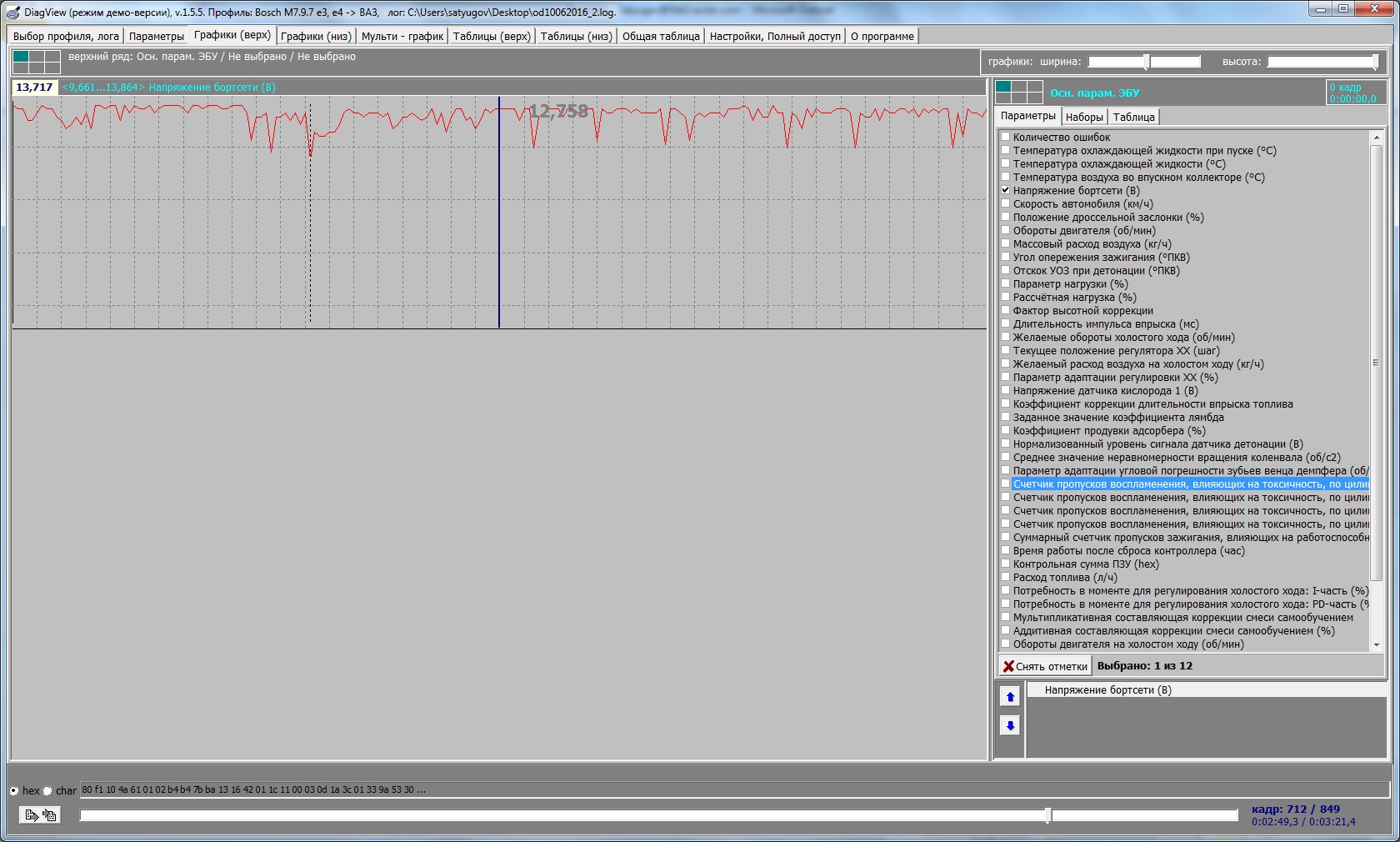The width and height of the screenshot is (1400, 842).
Task: Switch to Таблицы (низ) tab
Action: 576,36
